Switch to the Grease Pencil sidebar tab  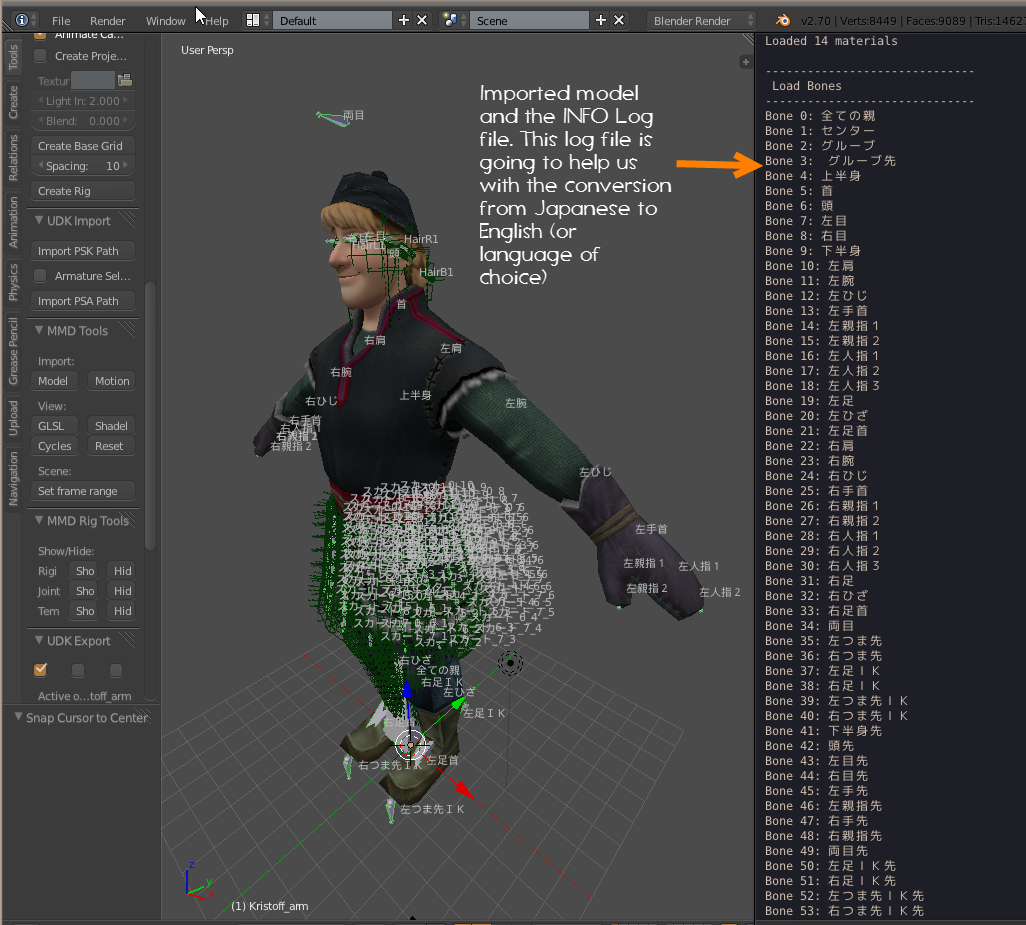12,351
